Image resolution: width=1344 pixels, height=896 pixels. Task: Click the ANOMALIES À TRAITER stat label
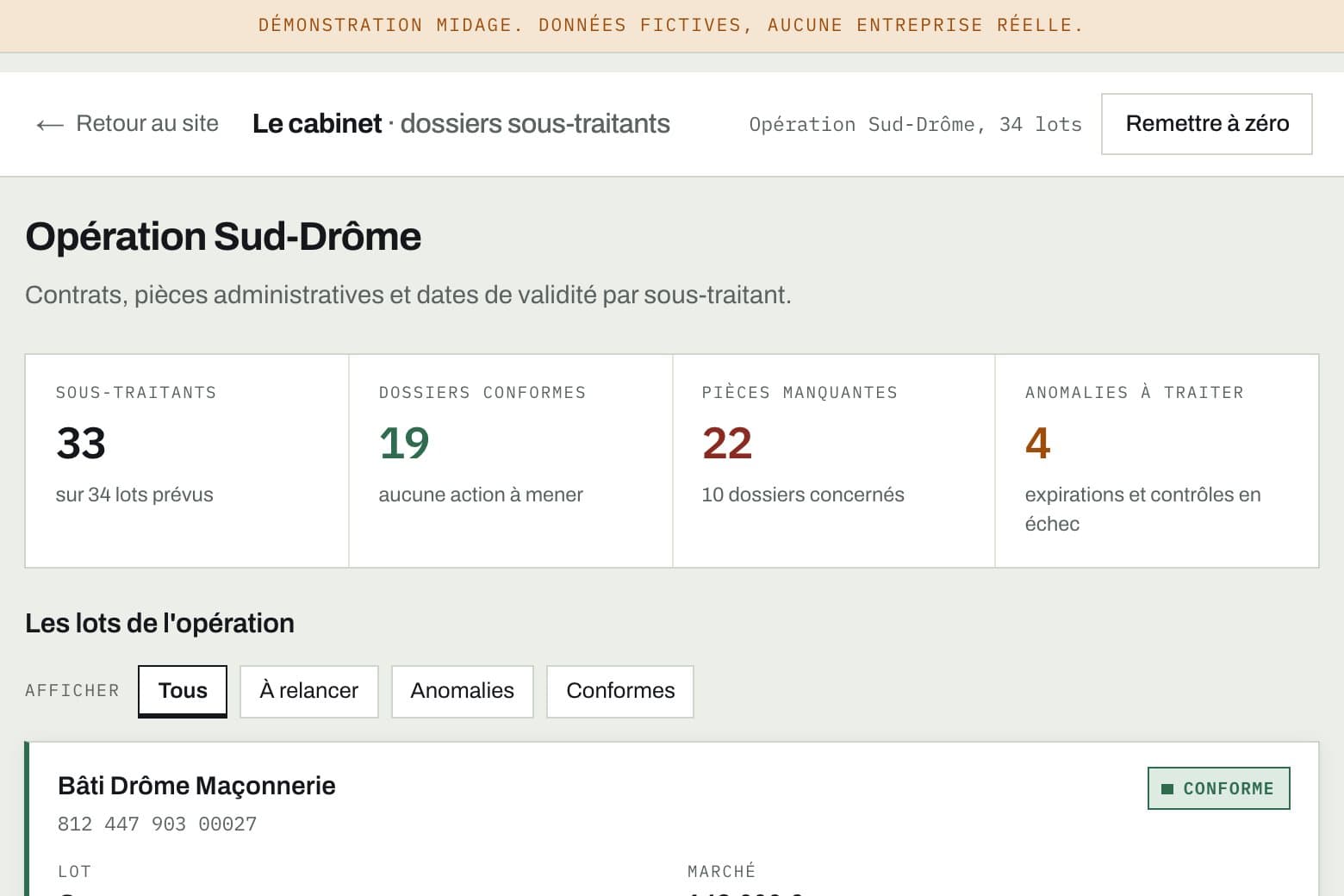click(x=1135, y=393)
